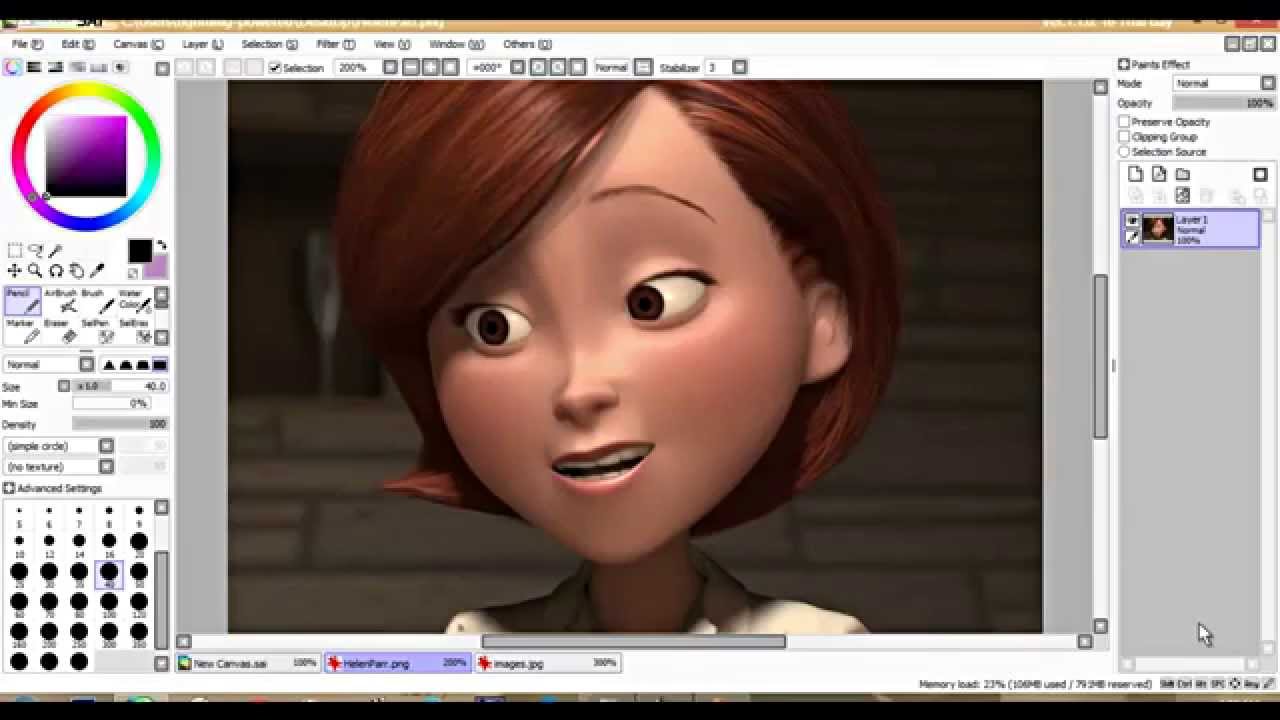Pick the Rotate view tool
Screen dimensions: 1280x720
tap(56, 271)
